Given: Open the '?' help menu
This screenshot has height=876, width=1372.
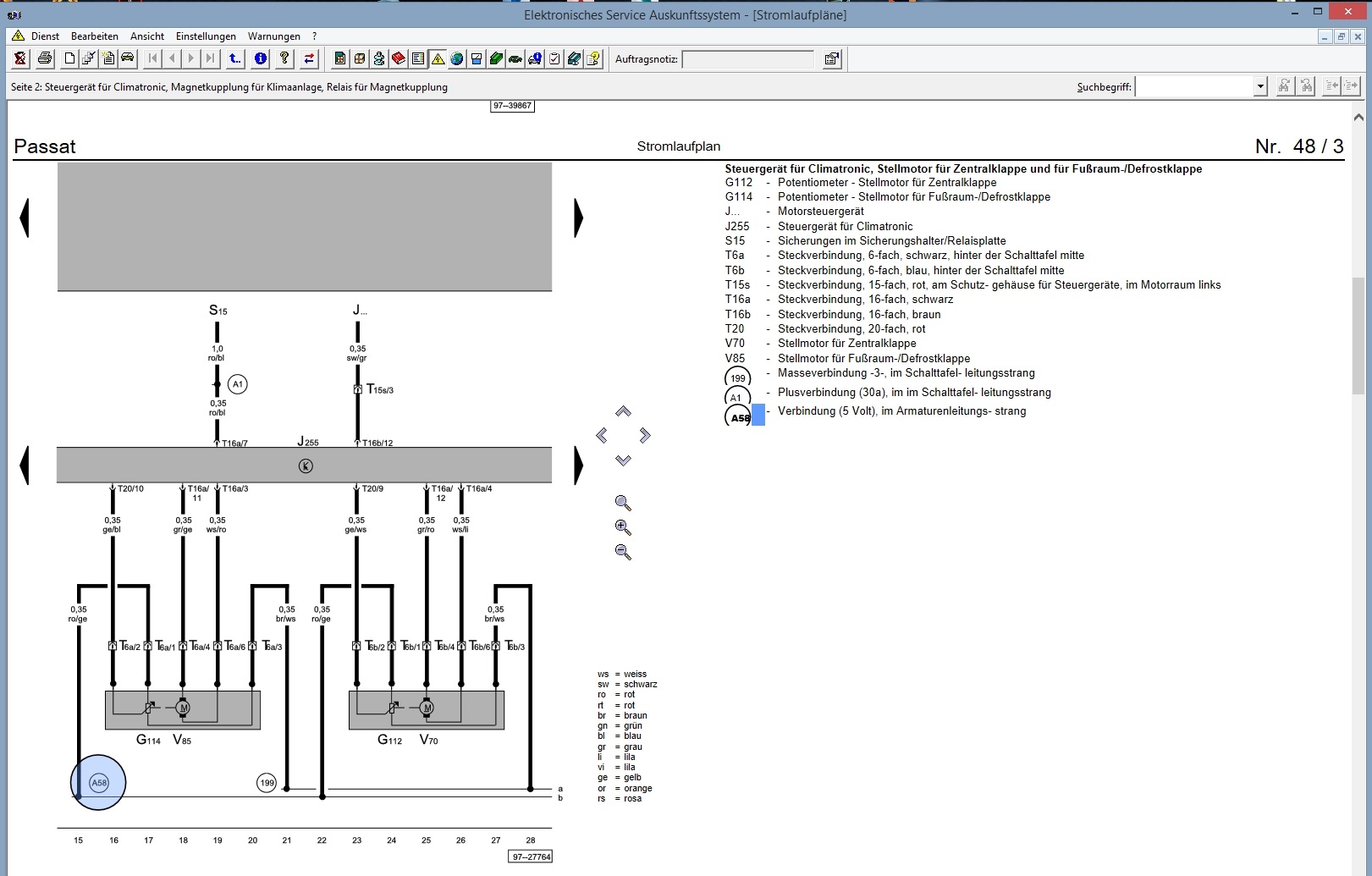Looking at the screenshot, I should pos(314,36).
